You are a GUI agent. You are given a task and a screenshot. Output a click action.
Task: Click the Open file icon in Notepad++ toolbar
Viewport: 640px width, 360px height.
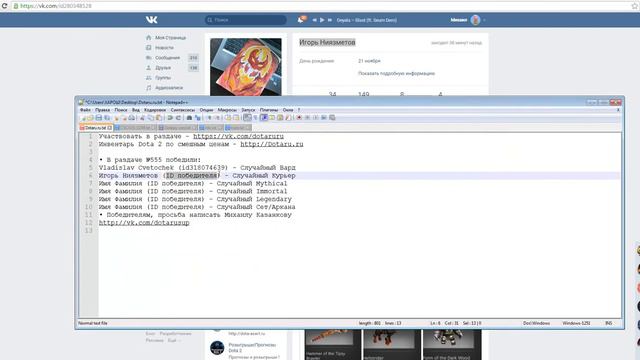click(90, 118)
